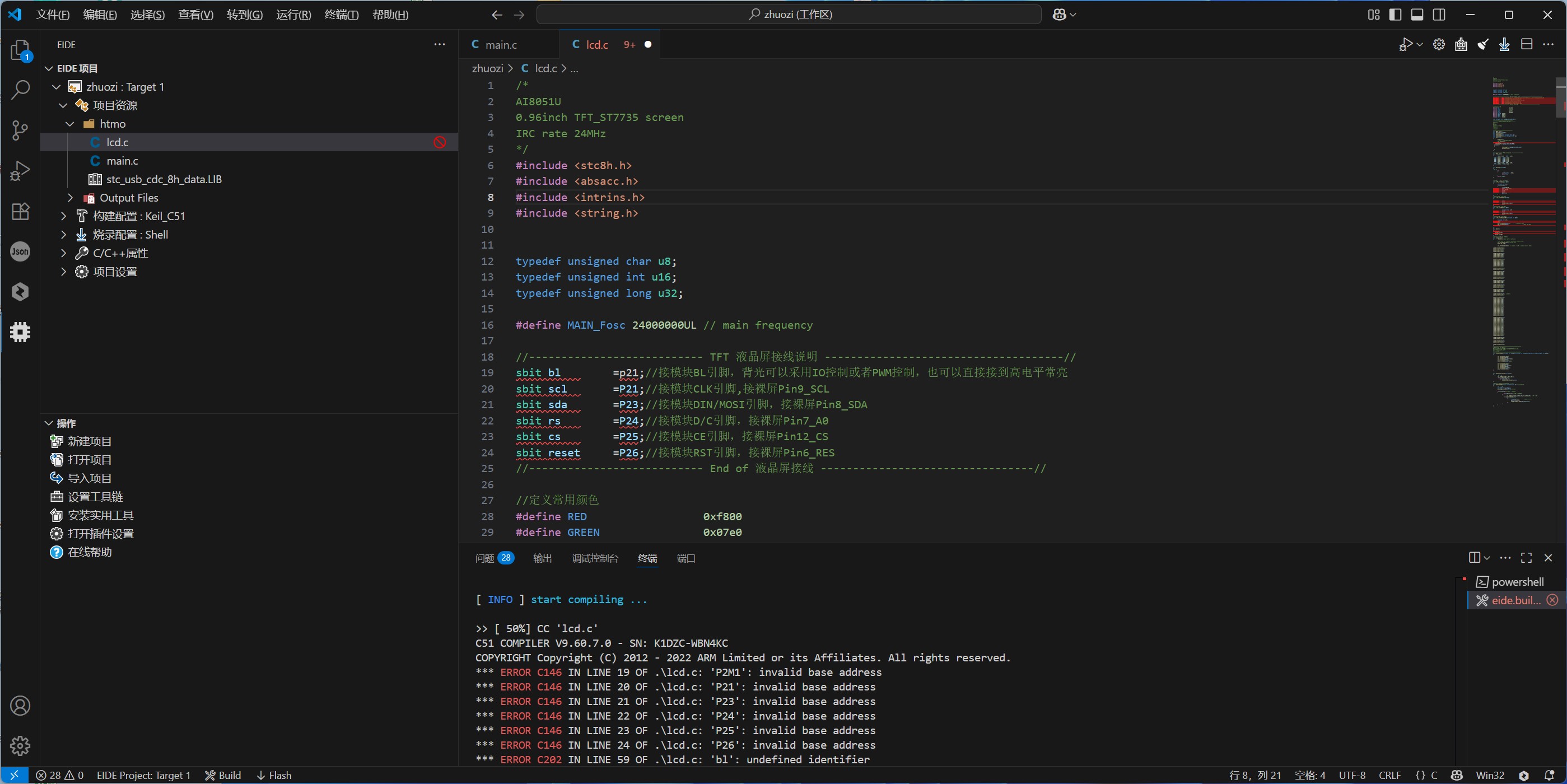Click the flash download icon in editor toolbar
This screenshot has width=1567, height=784.
pyautogui.click(x=1504, y=44)
